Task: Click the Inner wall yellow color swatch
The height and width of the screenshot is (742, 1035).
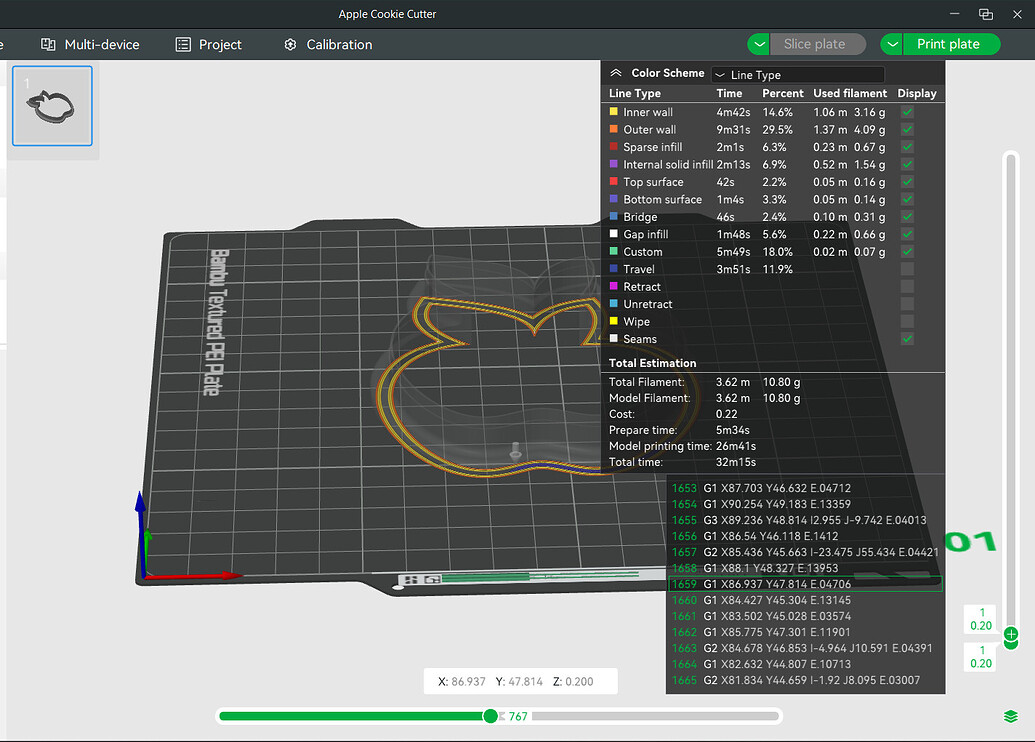Action: pos(613,112)
